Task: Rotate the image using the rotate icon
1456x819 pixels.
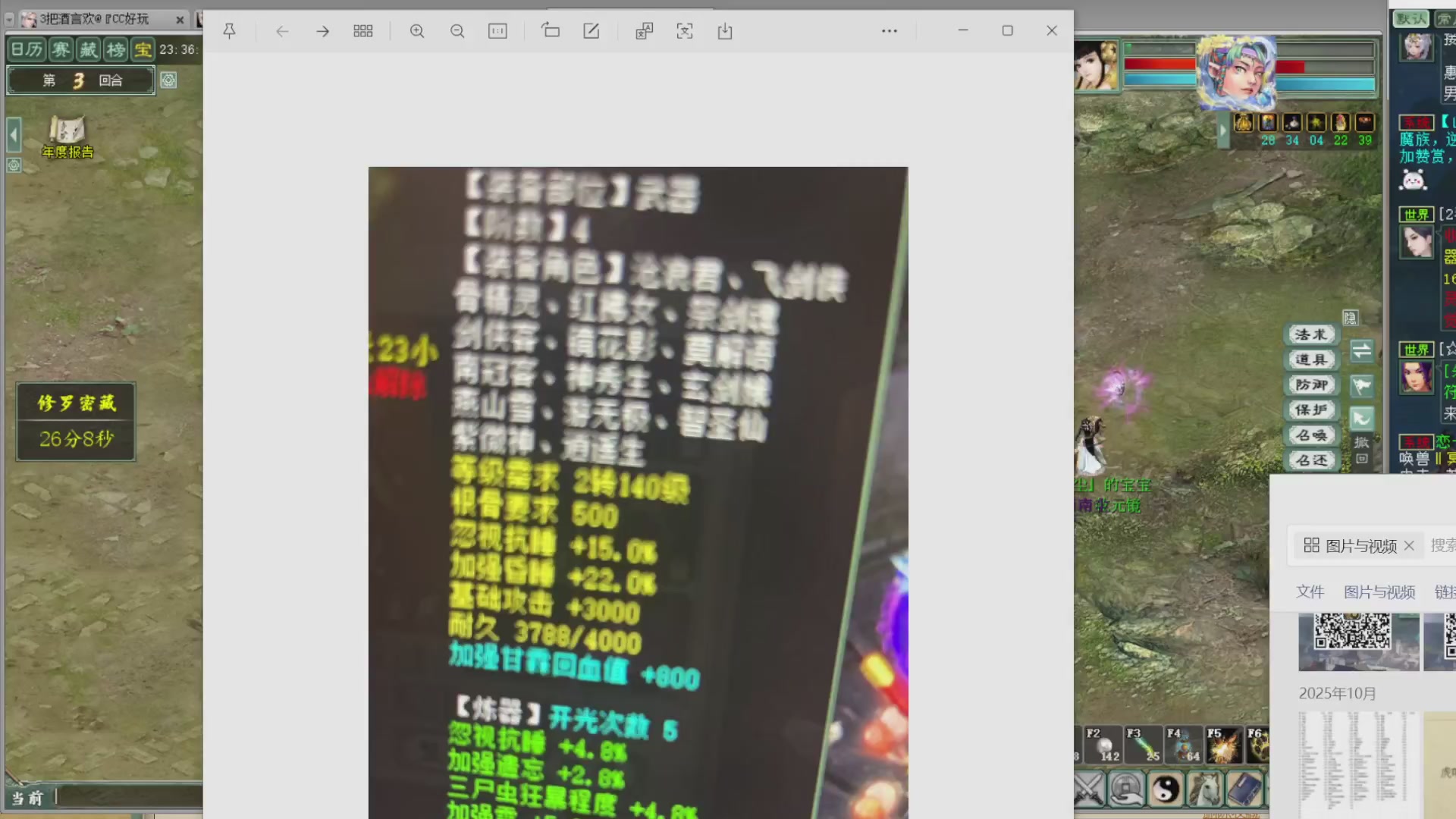Action: (551, 31)
